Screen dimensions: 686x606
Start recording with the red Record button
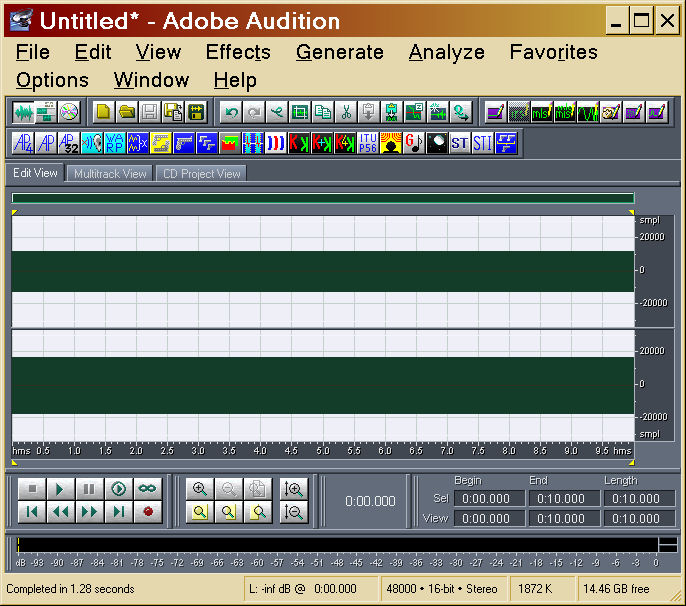point(147,511)
